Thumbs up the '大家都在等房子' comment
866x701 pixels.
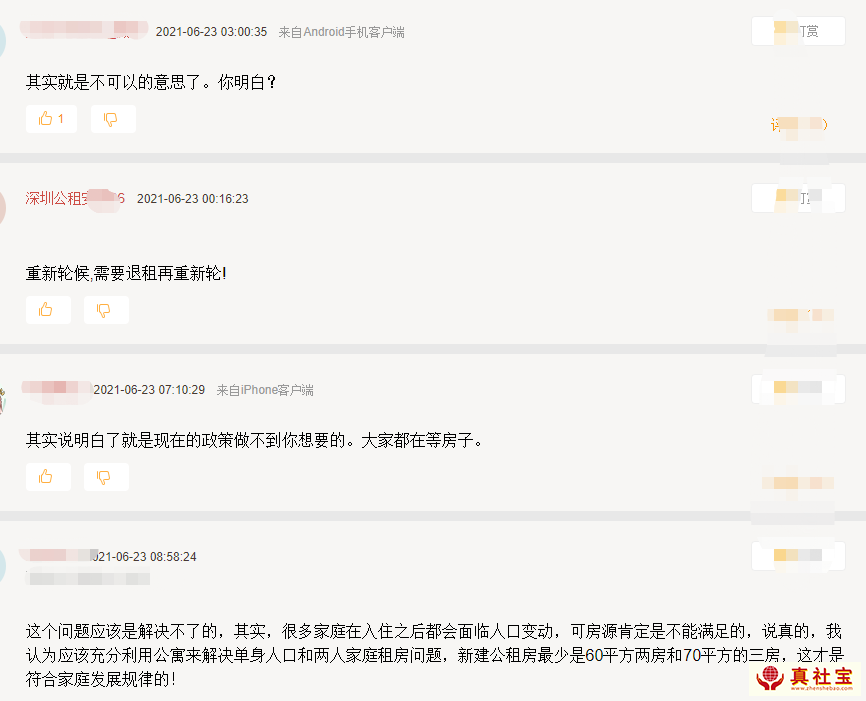click(x=48, y=477)
